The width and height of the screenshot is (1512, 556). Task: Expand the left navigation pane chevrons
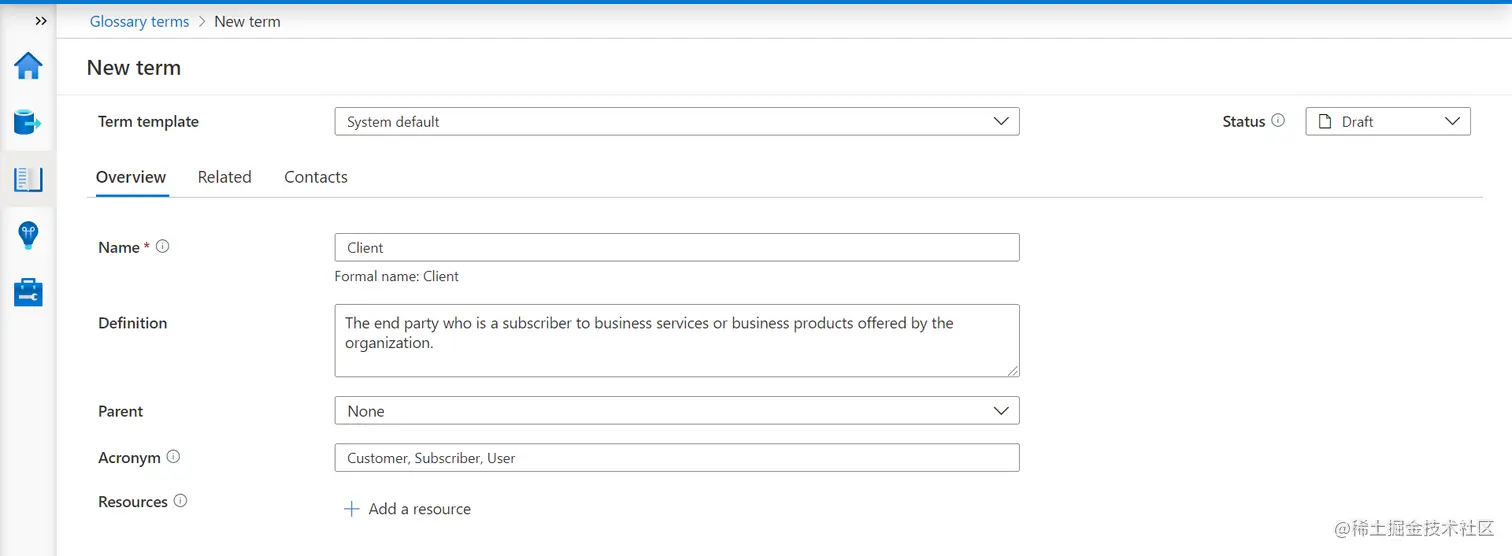tap(41, 21)
